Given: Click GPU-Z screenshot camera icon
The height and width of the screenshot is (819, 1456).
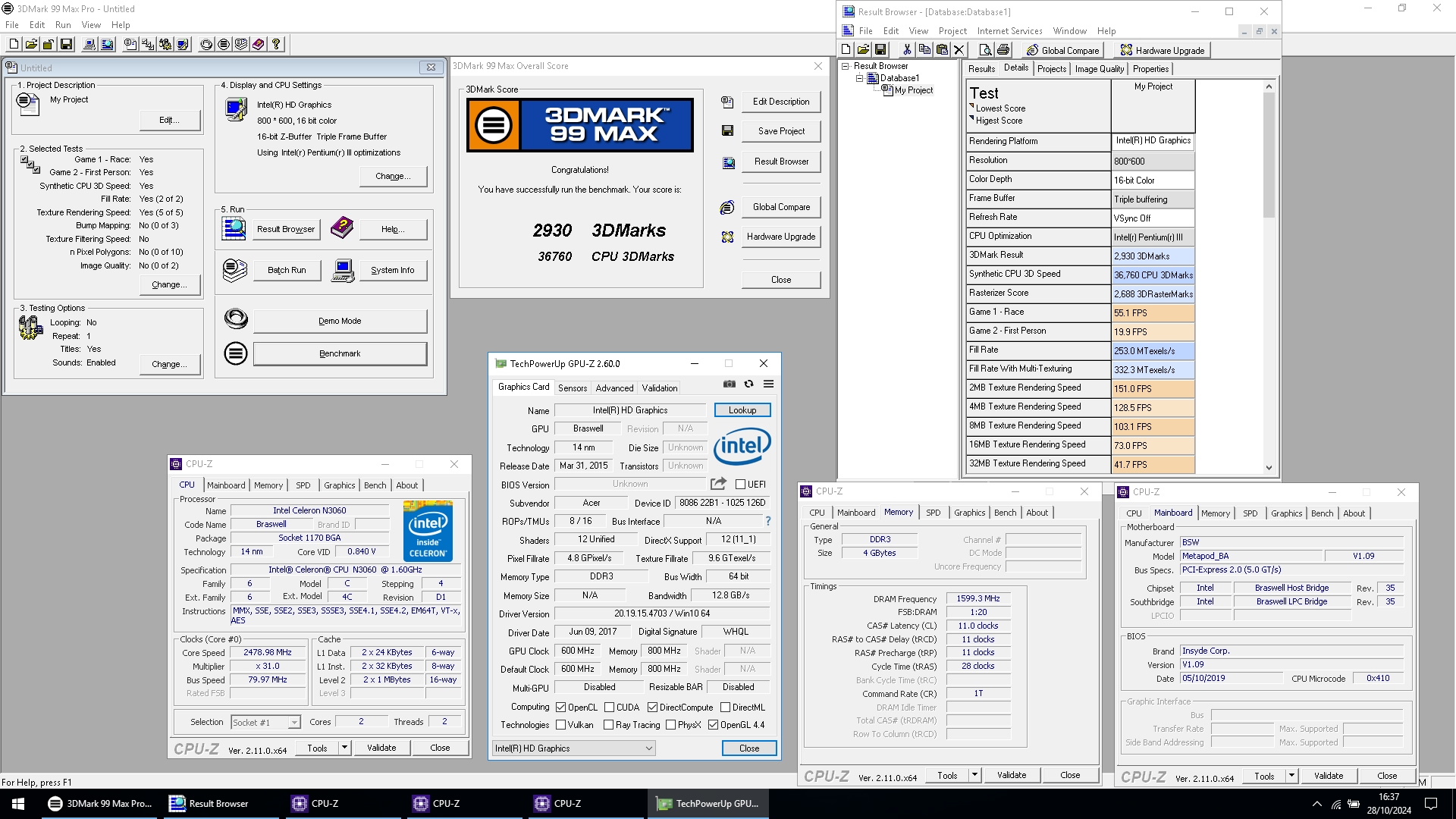Looking at the screenshot, I should (729, 384).
